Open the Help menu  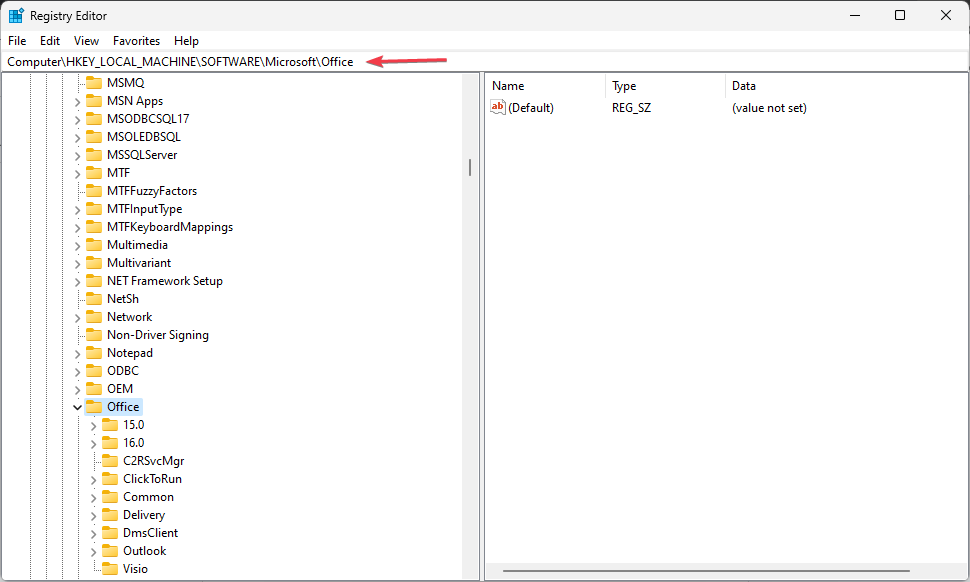click(186, 41)
